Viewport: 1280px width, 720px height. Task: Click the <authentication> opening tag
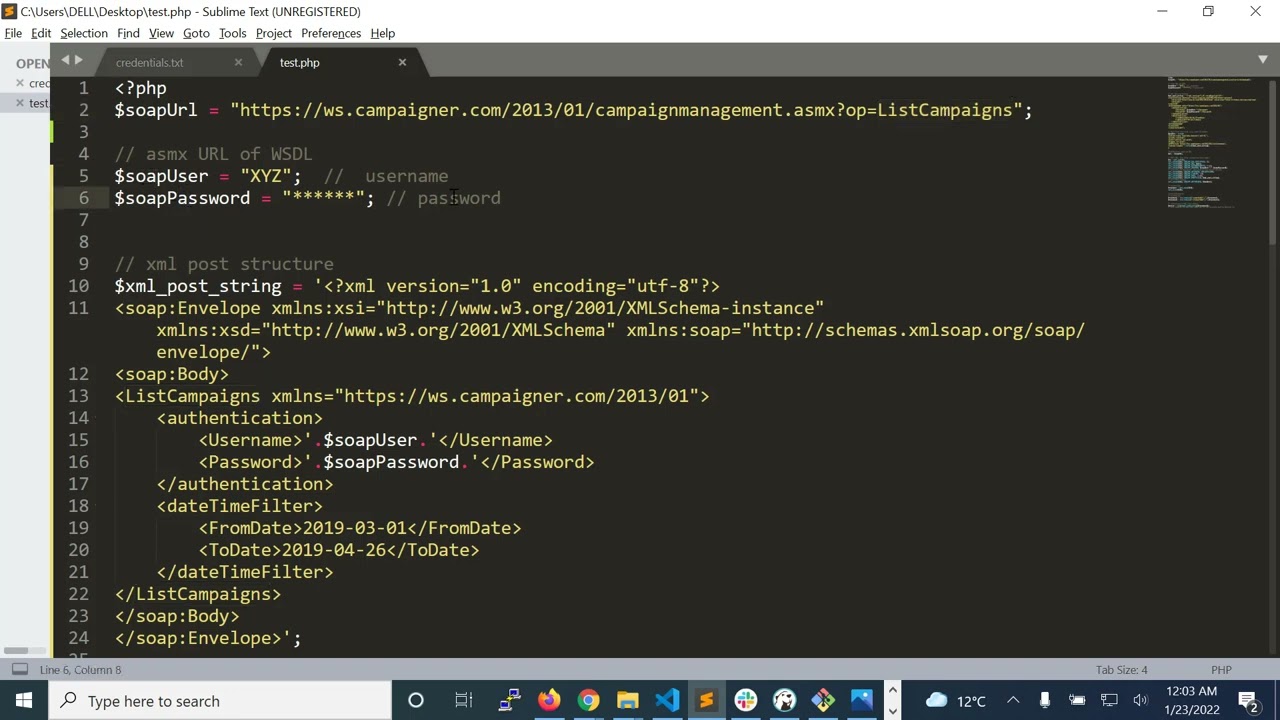[240, 418]
